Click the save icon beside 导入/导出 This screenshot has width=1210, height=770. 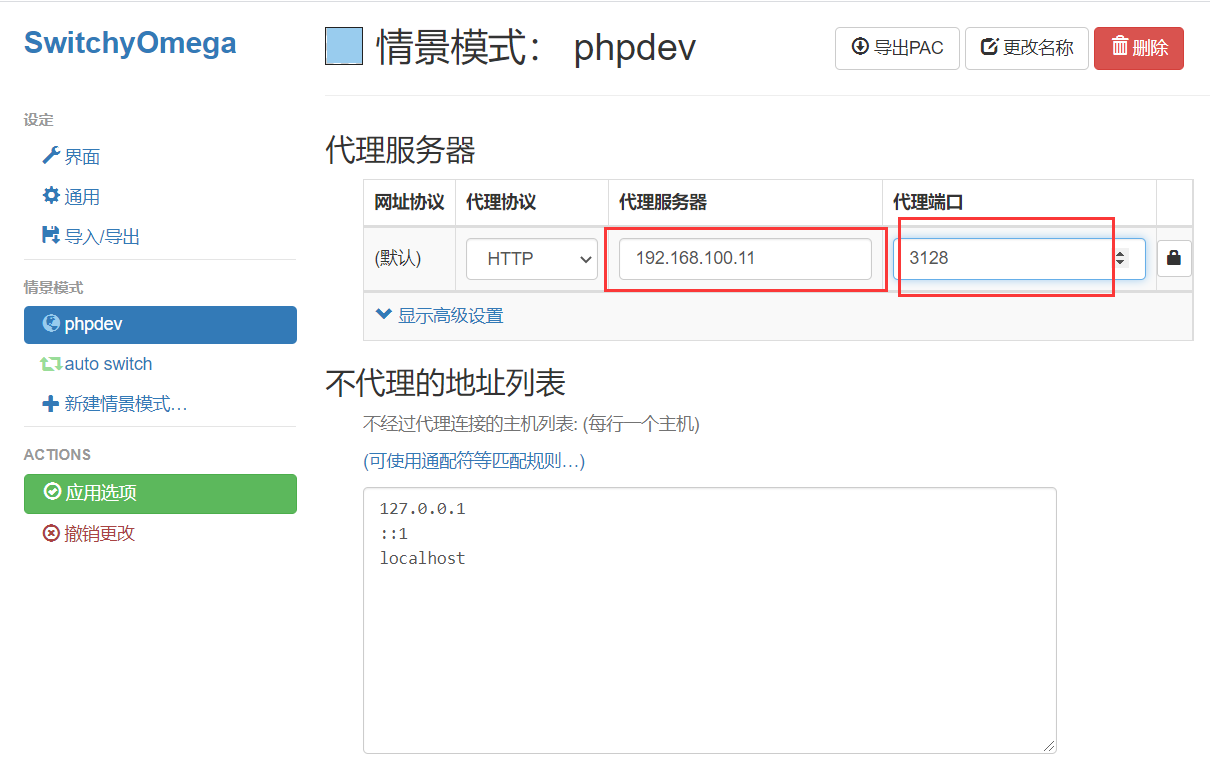pos(51,236)
